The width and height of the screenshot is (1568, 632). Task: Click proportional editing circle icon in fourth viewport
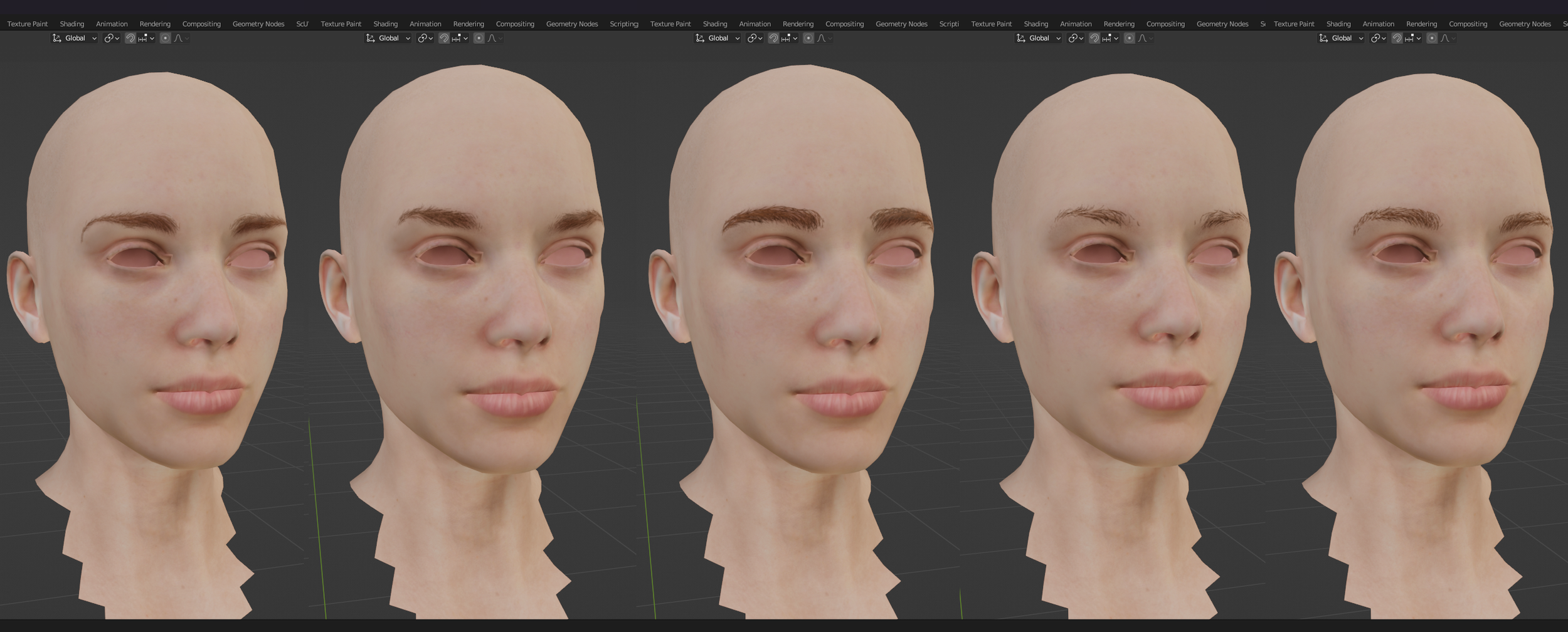click(1130, 38)
